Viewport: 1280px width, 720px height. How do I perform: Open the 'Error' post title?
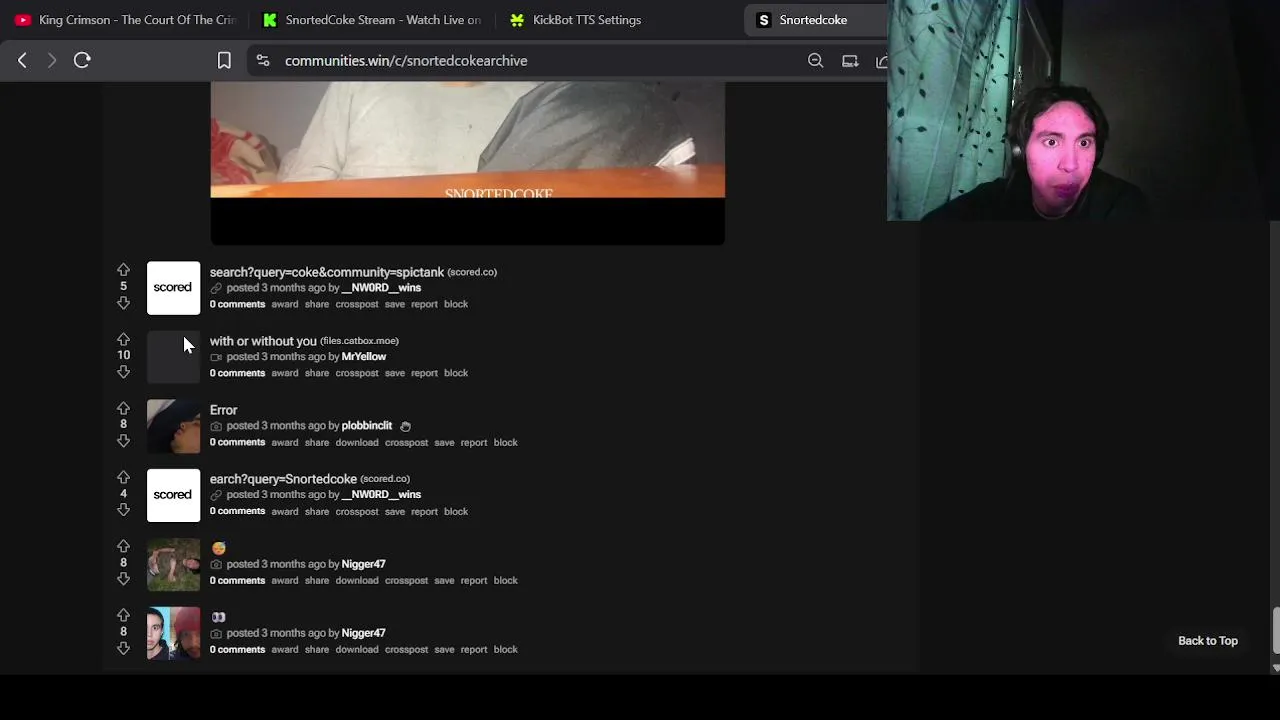click(x=223, y=410)
